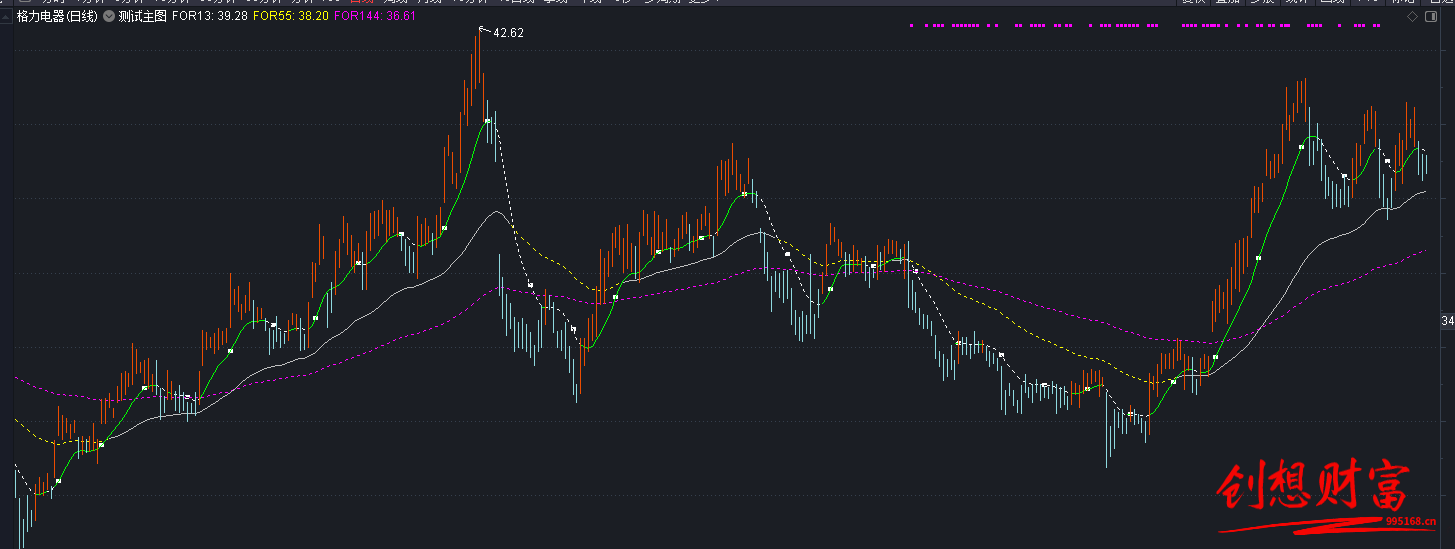Select the 测试主图 indicator name
This screenshot has height=549, width=1455.
pos(142,17)
